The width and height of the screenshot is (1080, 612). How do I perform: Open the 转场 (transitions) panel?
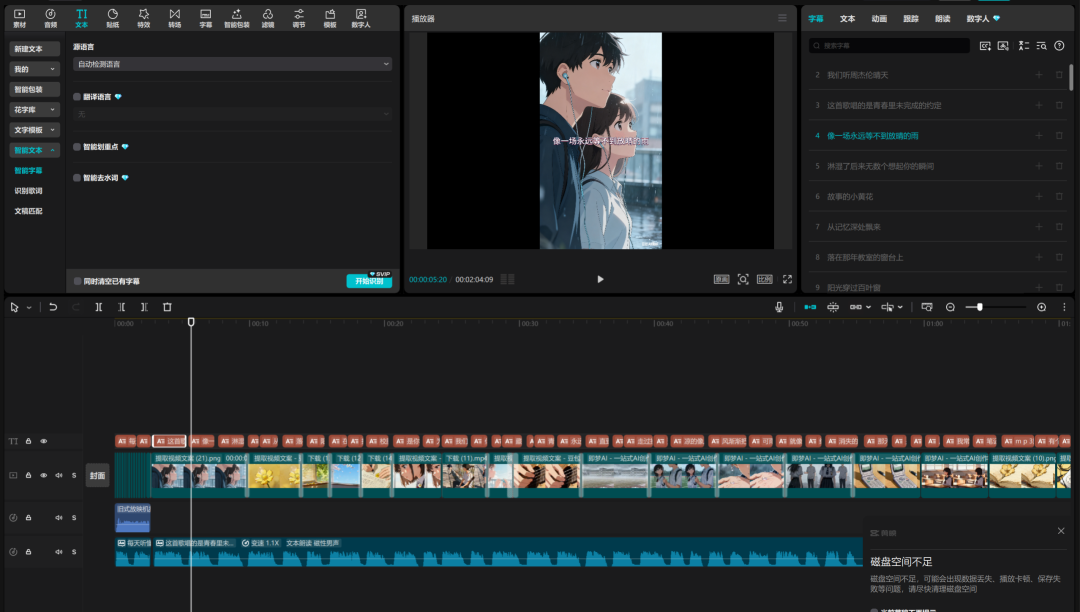(174, 18)
